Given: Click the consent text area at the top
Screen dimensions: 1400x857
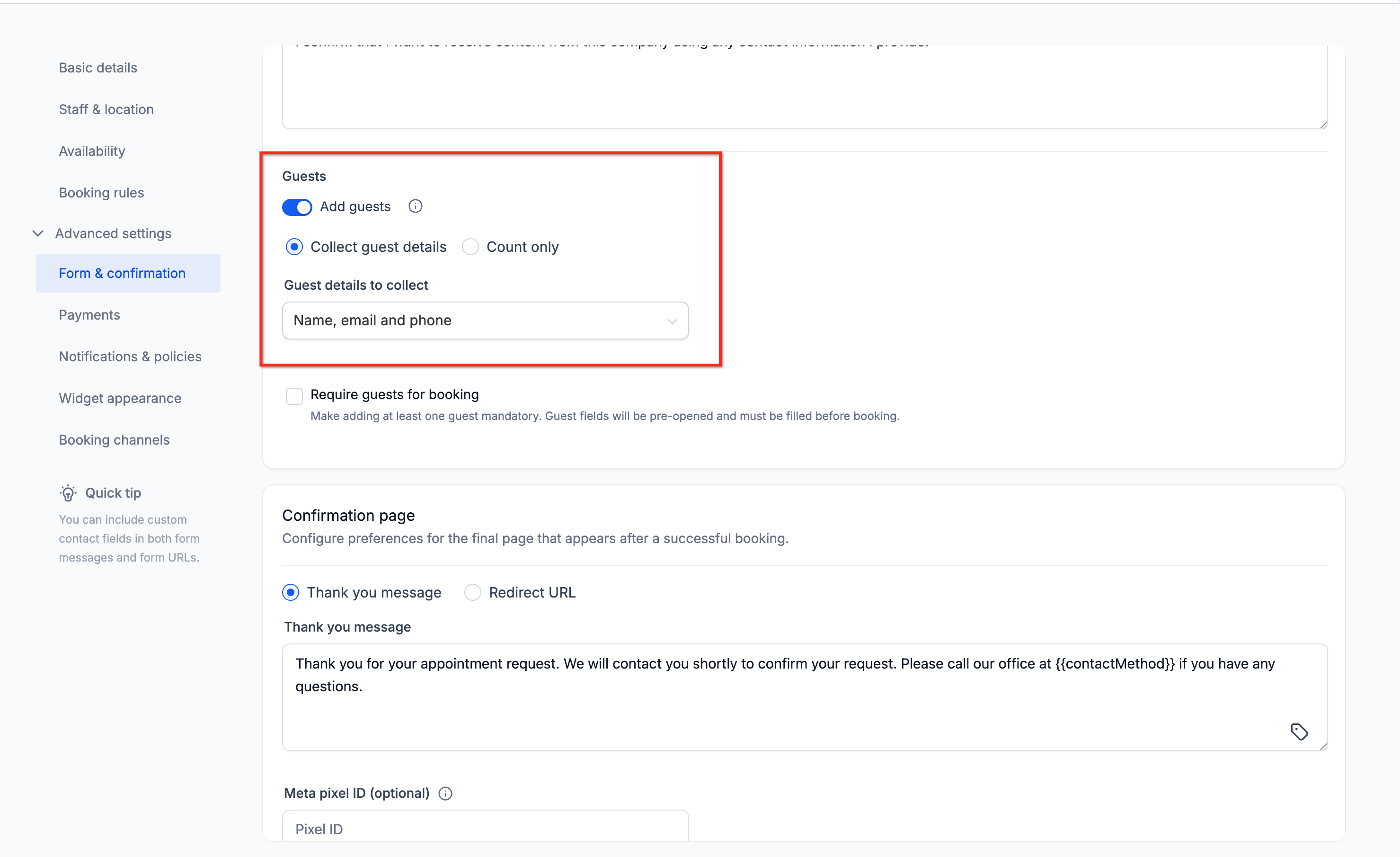Looking at the screenshot, I should [805, 87].
